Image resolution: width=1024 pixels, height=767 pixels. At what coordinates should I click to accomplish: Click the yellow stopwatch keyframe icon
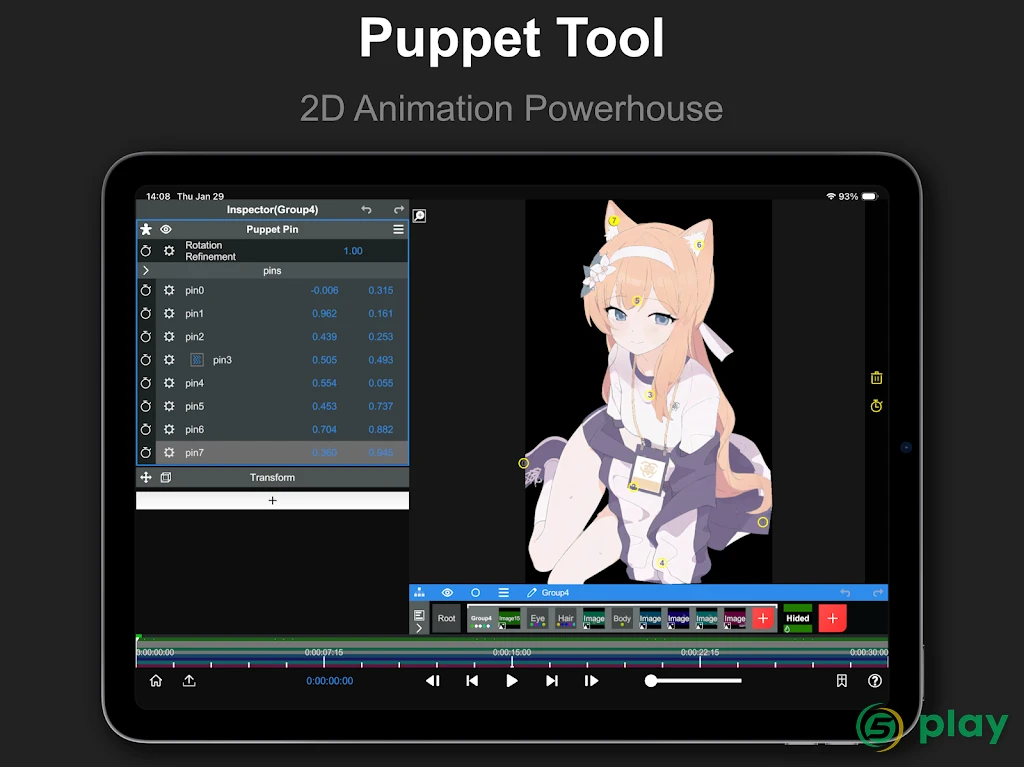point(876,406)
